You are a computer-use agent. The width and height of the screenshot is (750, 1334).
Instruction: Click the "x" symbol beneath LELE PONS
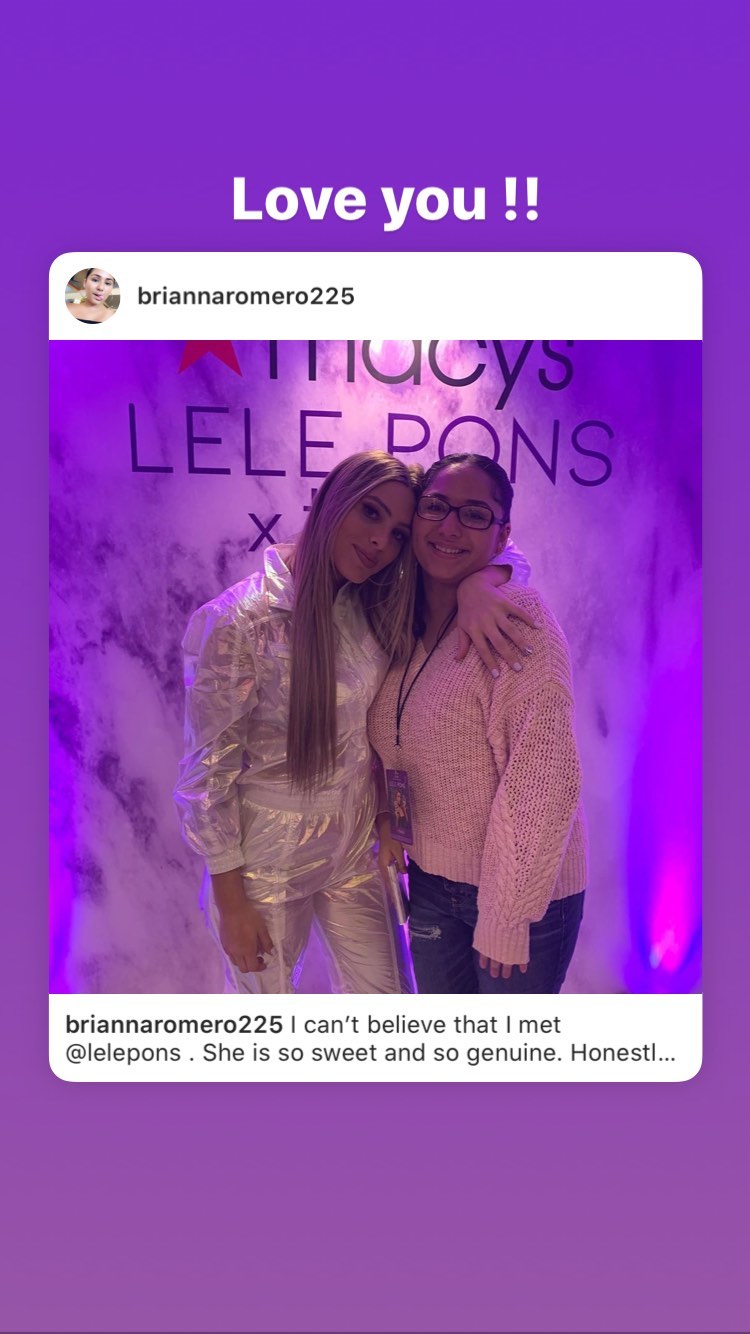(x=263, y=532)
